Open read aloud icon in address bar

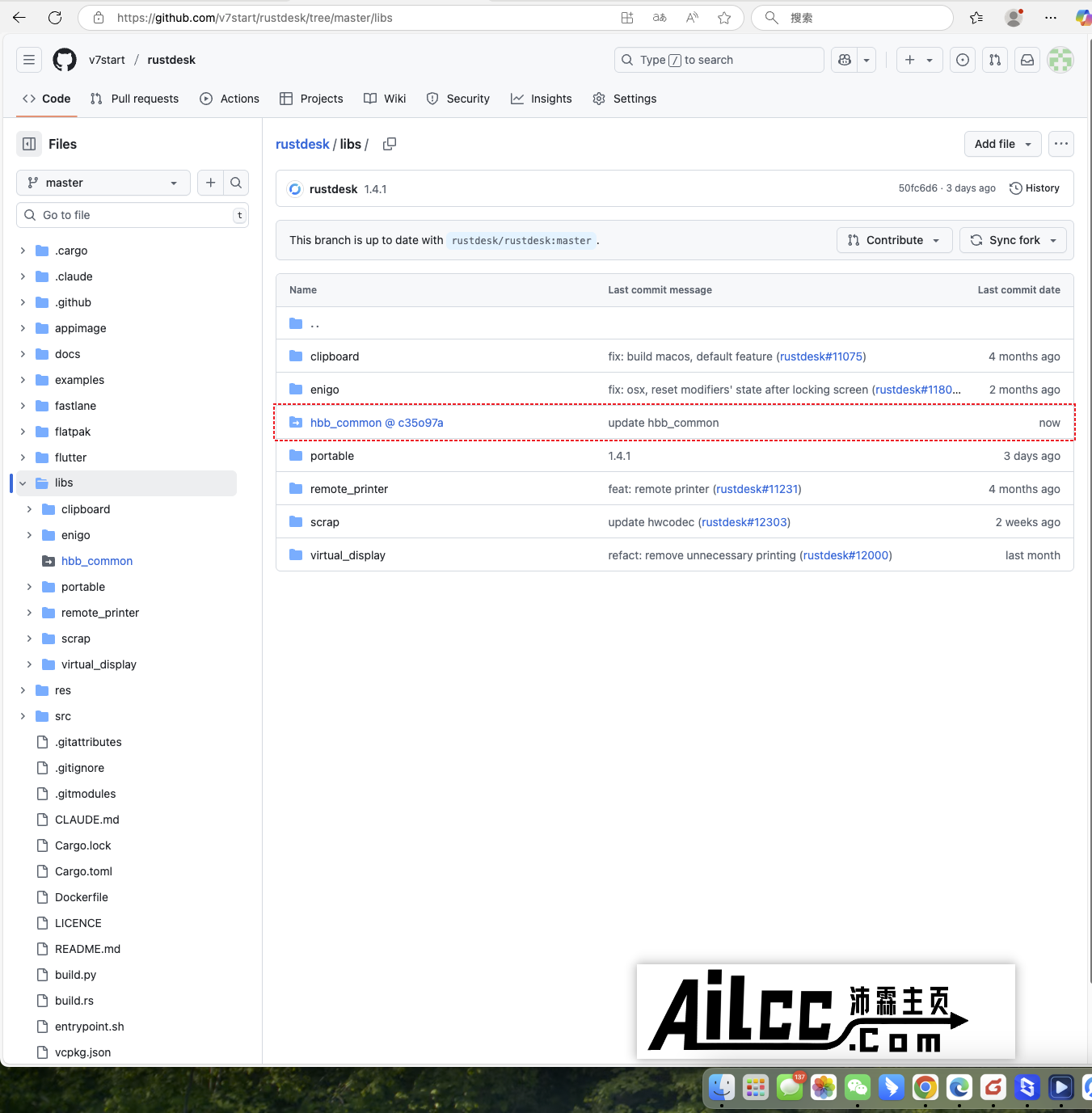coord(692,18)
